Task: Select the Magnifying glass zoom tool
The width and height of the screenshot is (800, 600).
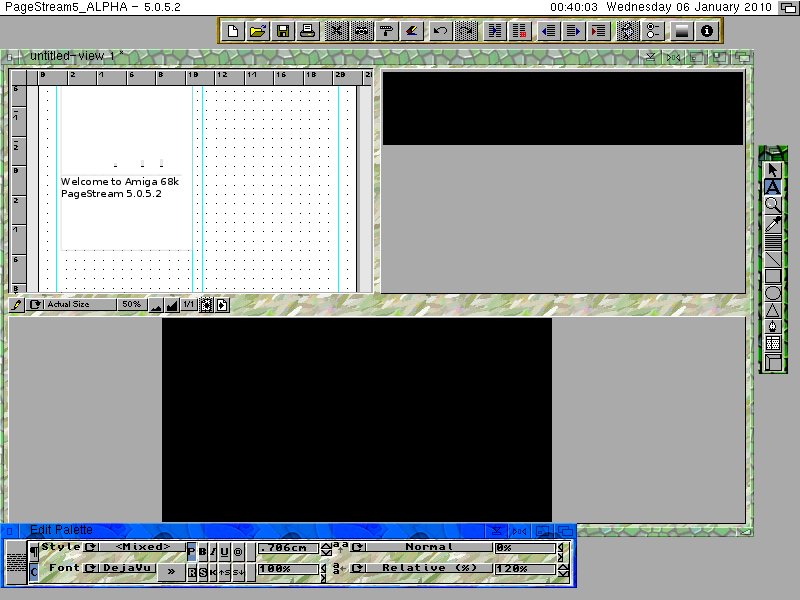Action: coord(772,204)
